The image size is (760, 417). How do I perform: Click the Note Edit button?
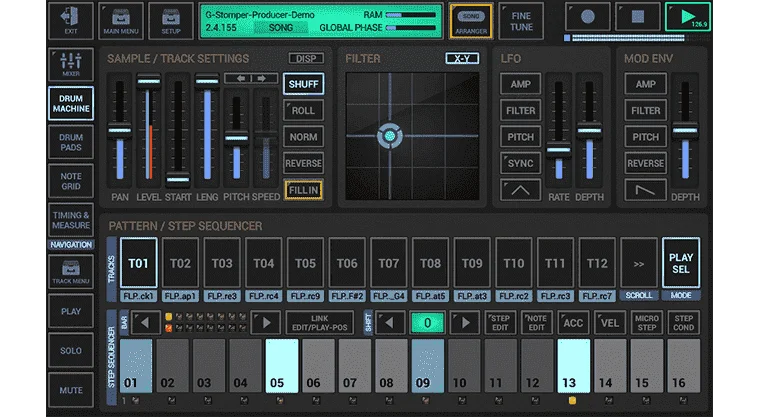tap(537, 322)
